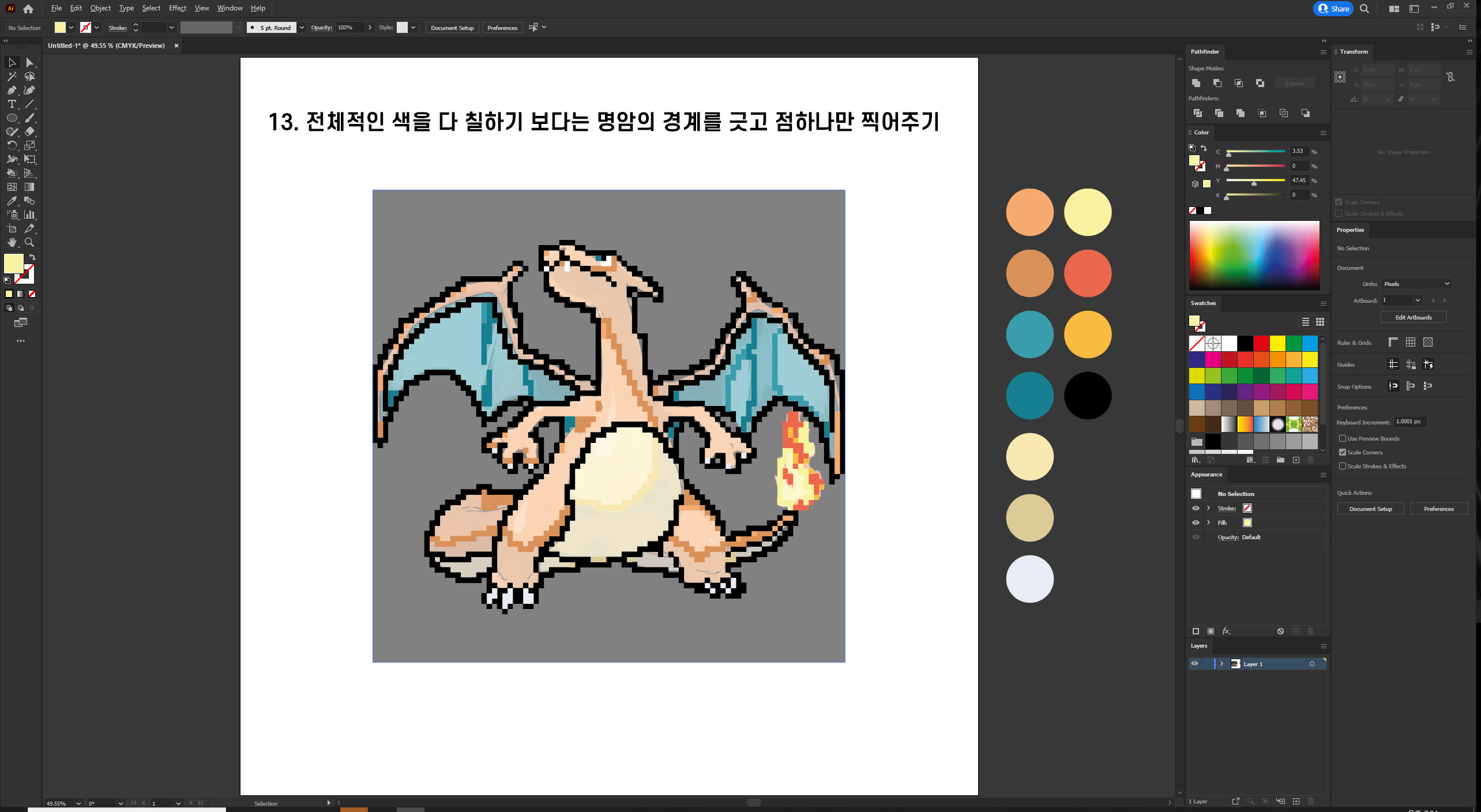
Task: Select the Column Graph tool
Action: click(x=29, y=215)
